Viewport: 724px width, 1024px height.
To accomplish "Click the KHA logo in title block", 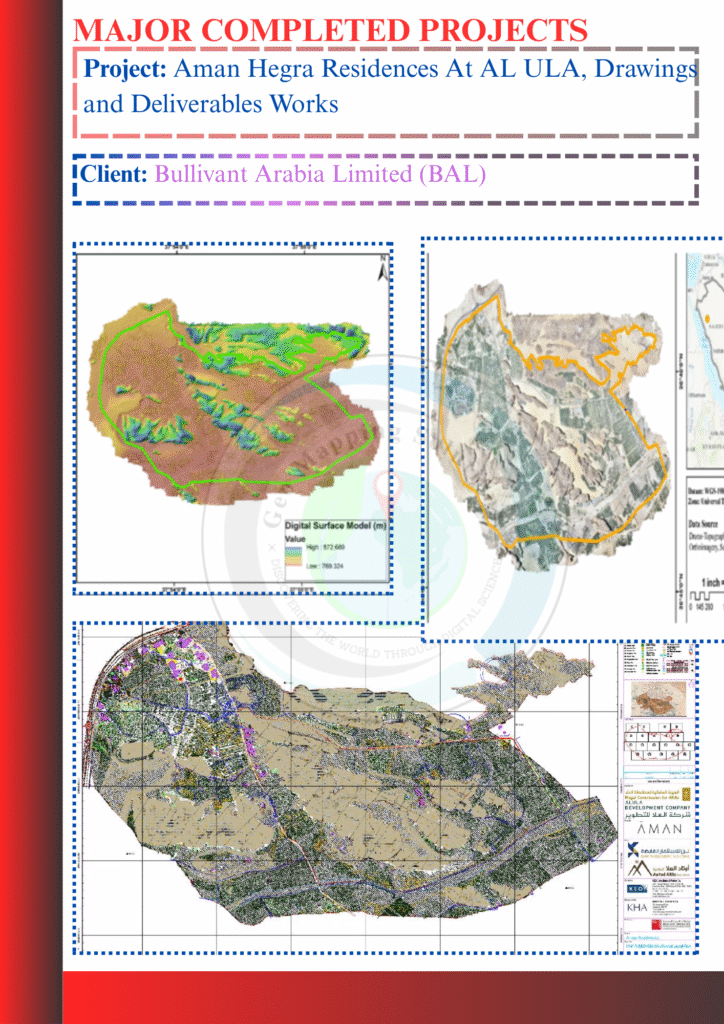I will coord(637,906).
